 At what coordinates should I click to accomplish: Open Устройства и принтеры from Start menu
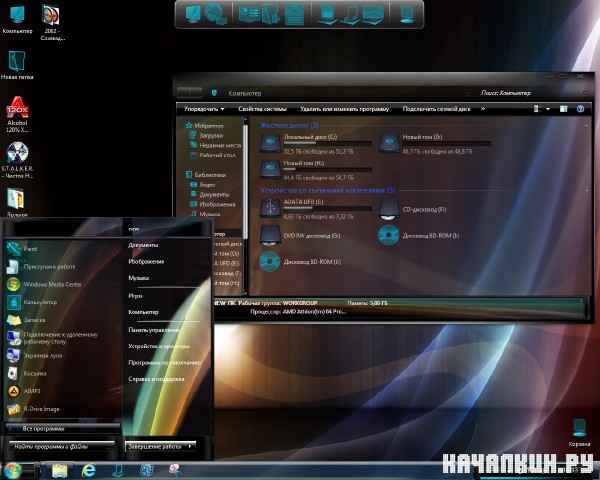tap(158, 346)
